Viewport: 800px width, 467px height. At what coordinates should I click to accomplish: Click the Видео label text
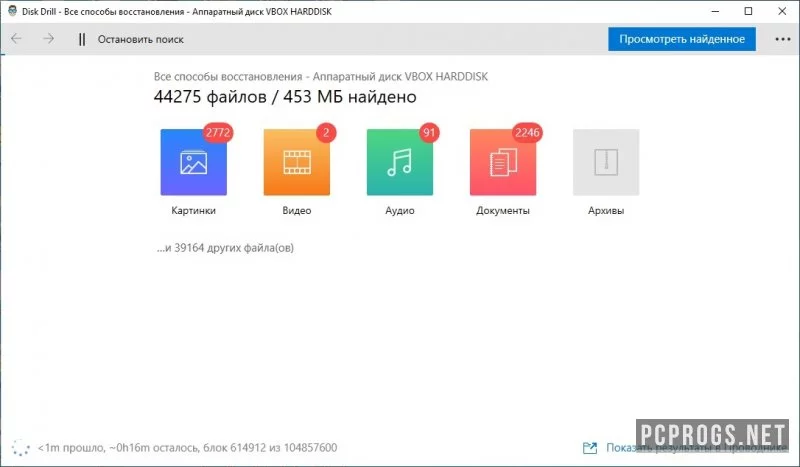click(x=296, y=210)
